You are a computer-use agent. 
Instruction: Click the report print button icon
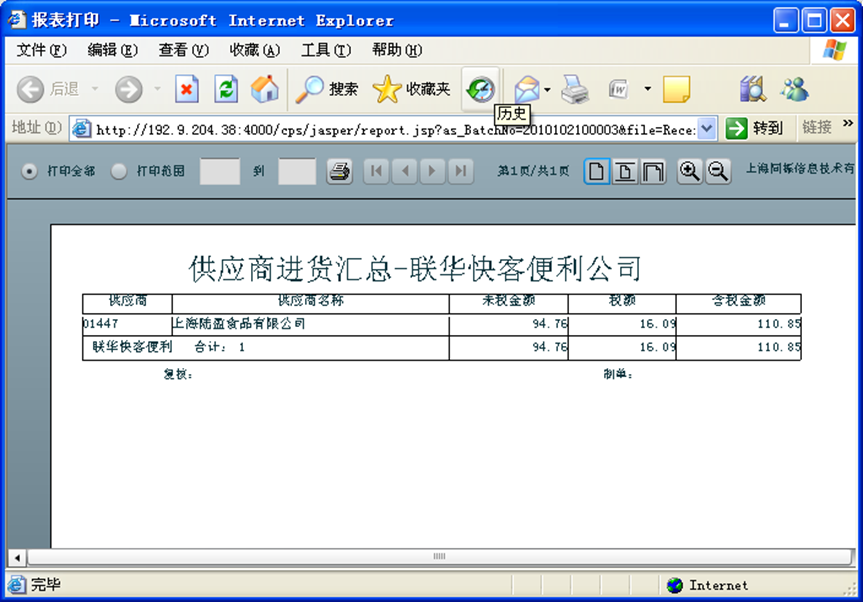click(340, 171)
